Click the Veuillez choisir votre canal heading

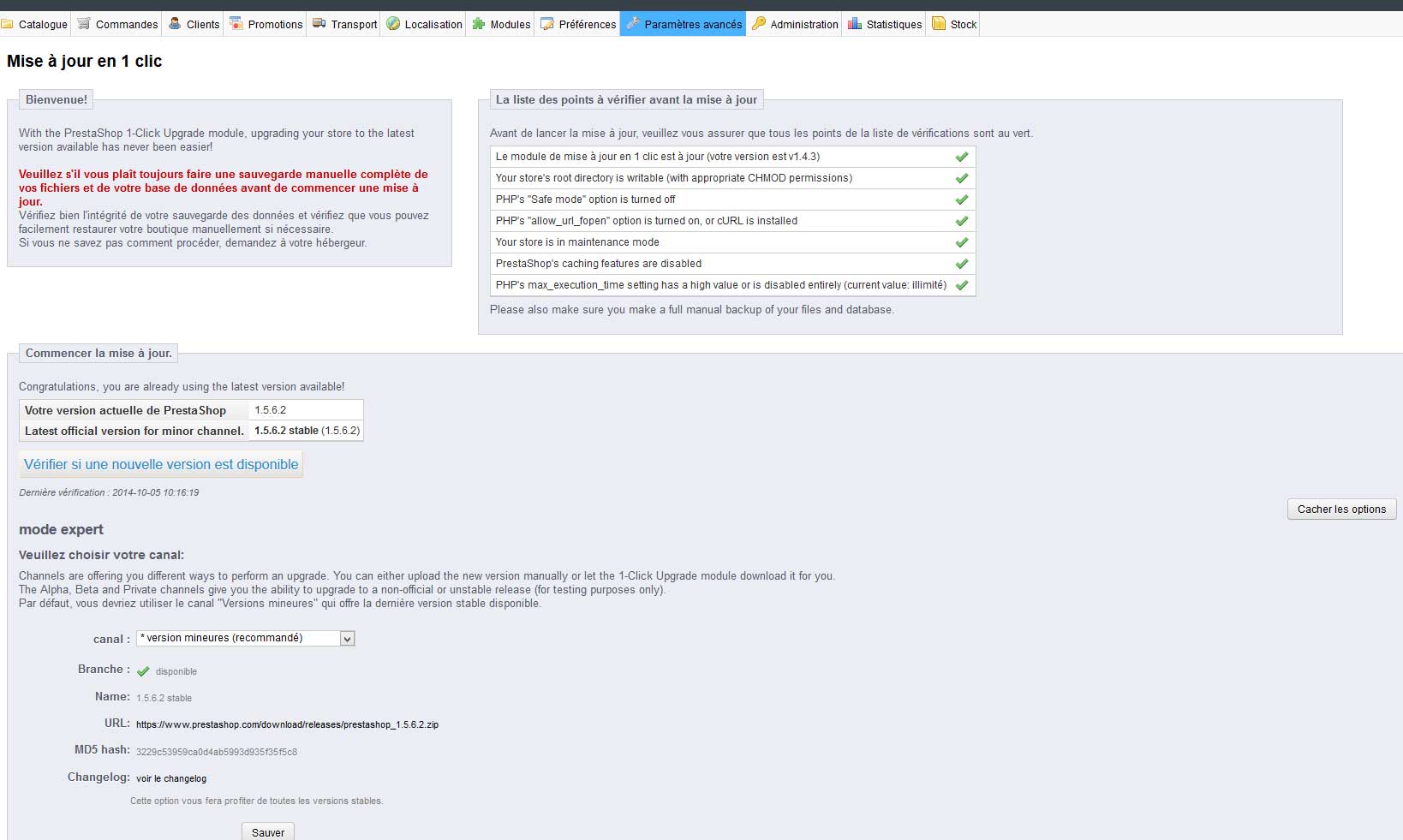click(101, 554)
